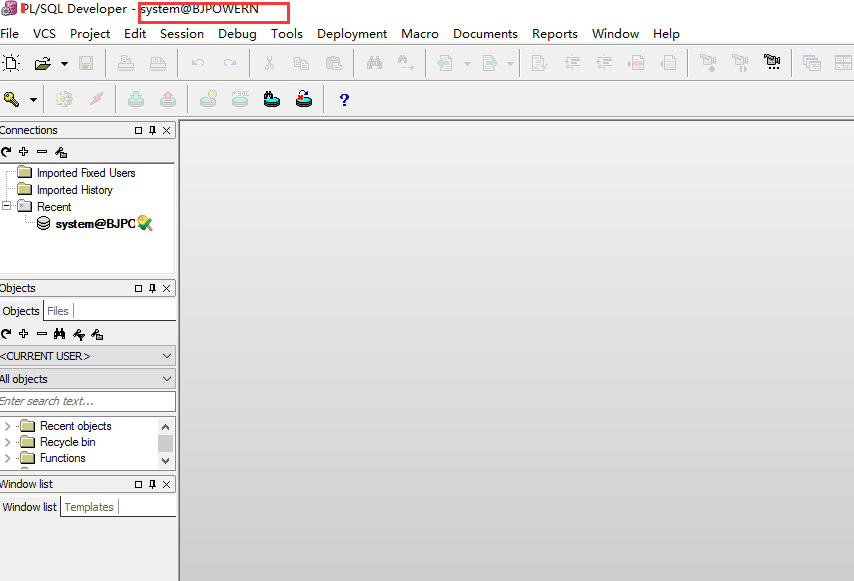Click the Undo arrow icon

pyautogui.click(x=198, y=63)
